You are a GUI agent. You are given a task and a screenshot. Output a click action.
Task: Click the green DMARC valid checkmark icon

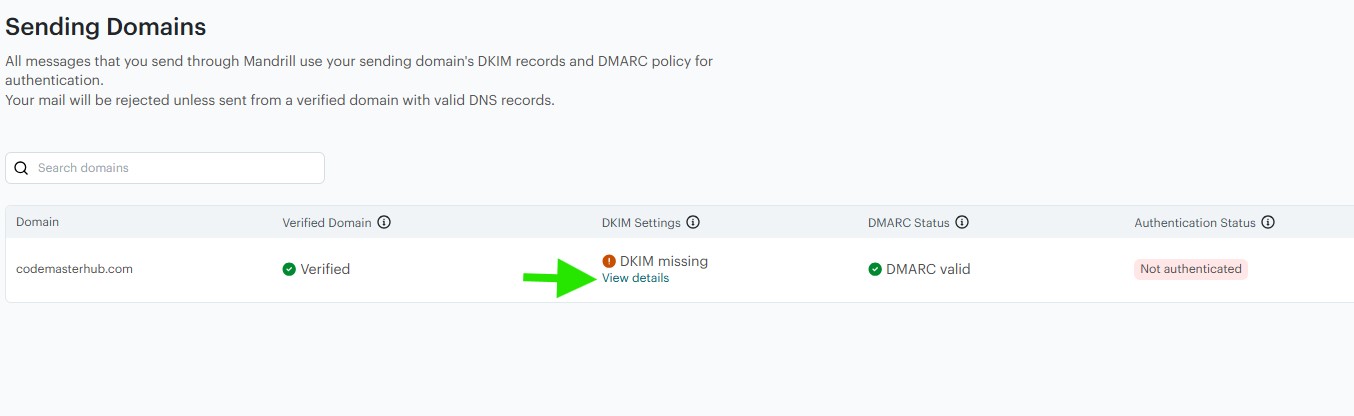(x=875, y=269)
